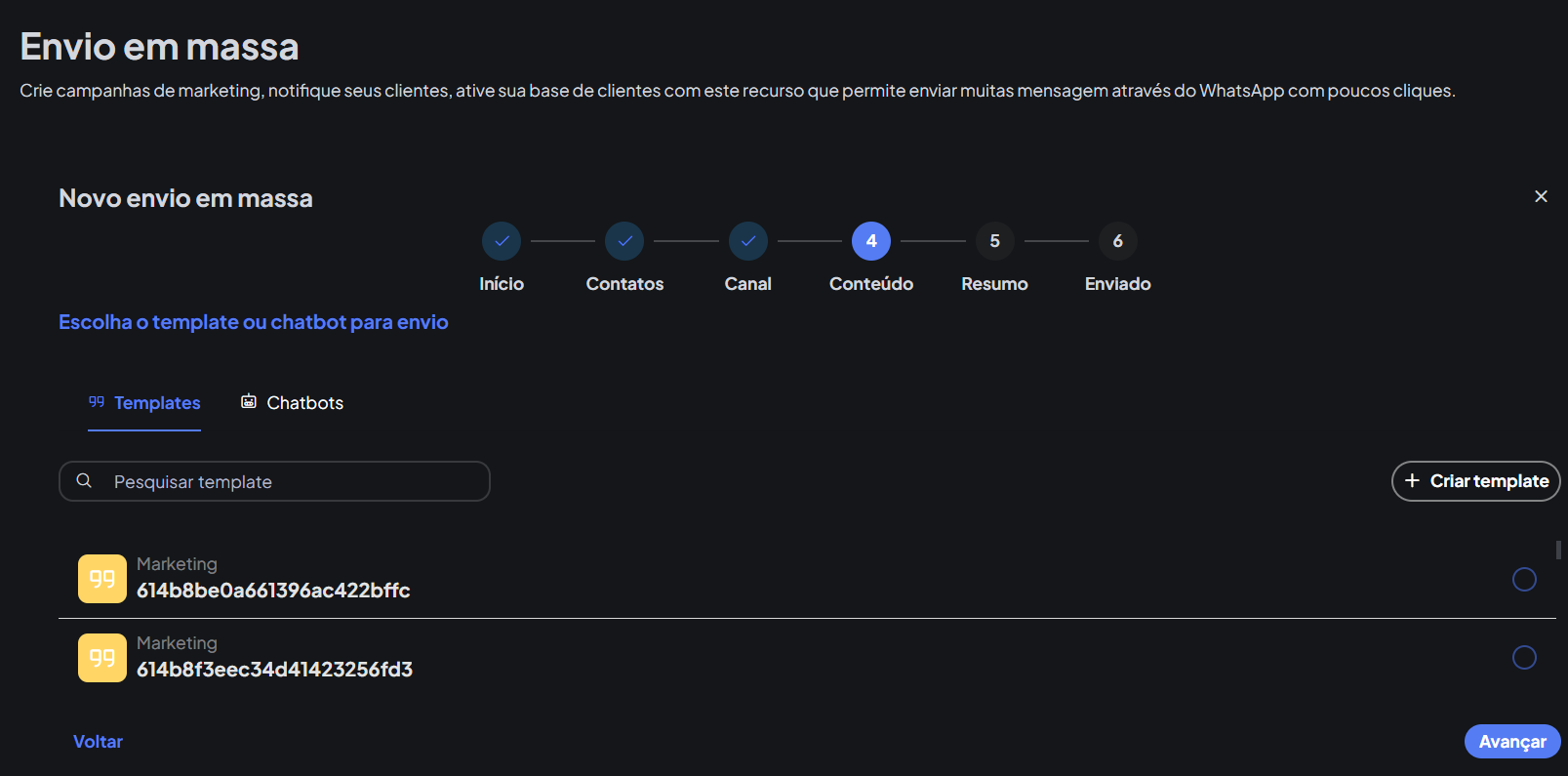Click the step 4 Conteúdo circle
1568x776 pixels.
871,241
